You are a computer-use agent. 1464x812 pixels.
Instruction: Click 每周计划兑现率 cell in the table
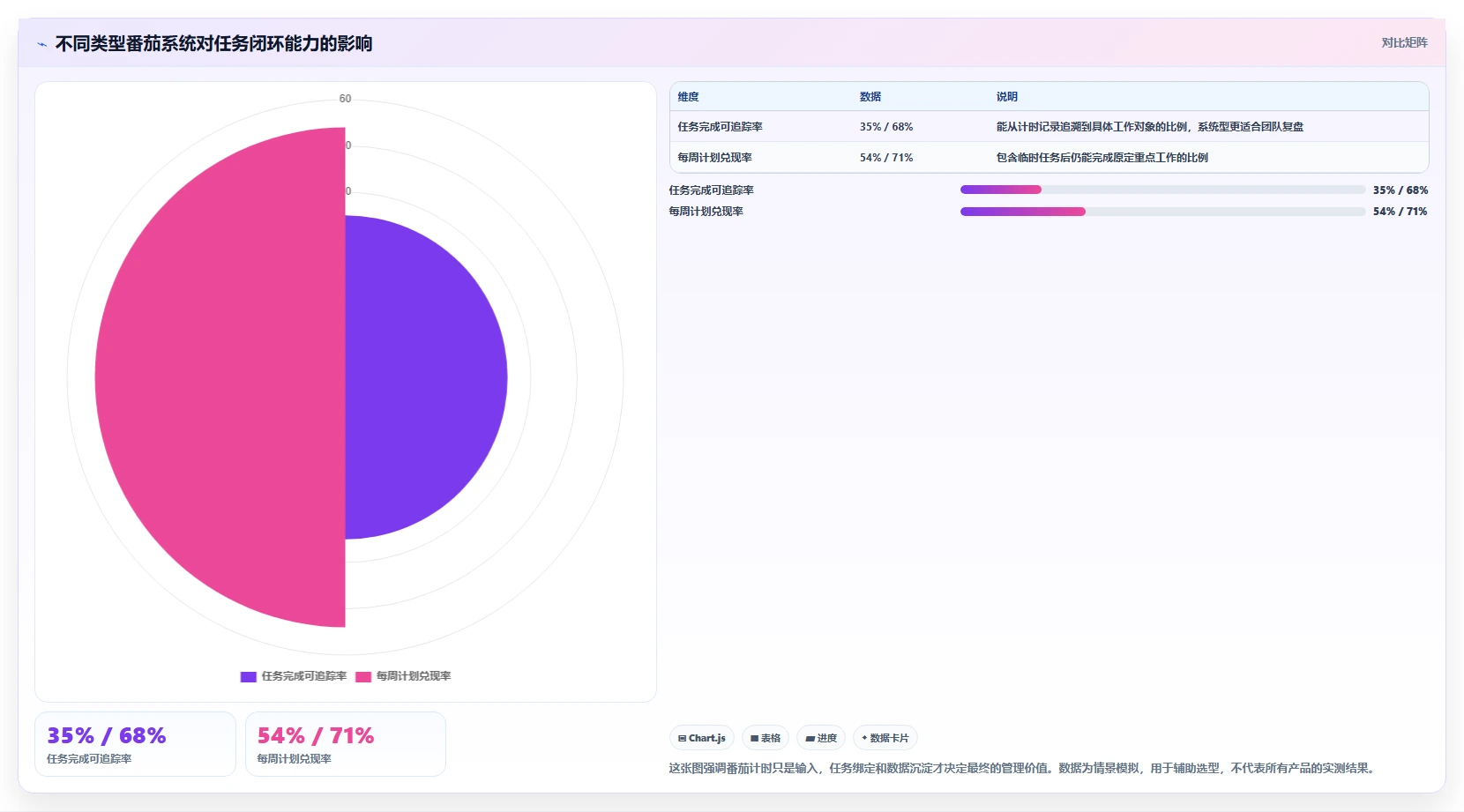pos(714,158)
